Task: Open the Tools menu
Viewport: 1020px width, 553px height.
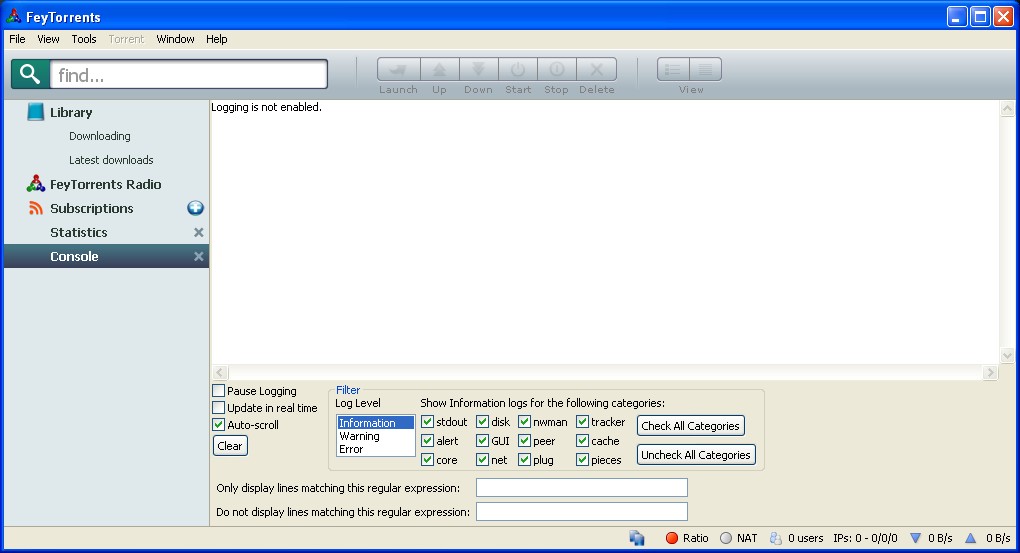Action: [84, 39]
